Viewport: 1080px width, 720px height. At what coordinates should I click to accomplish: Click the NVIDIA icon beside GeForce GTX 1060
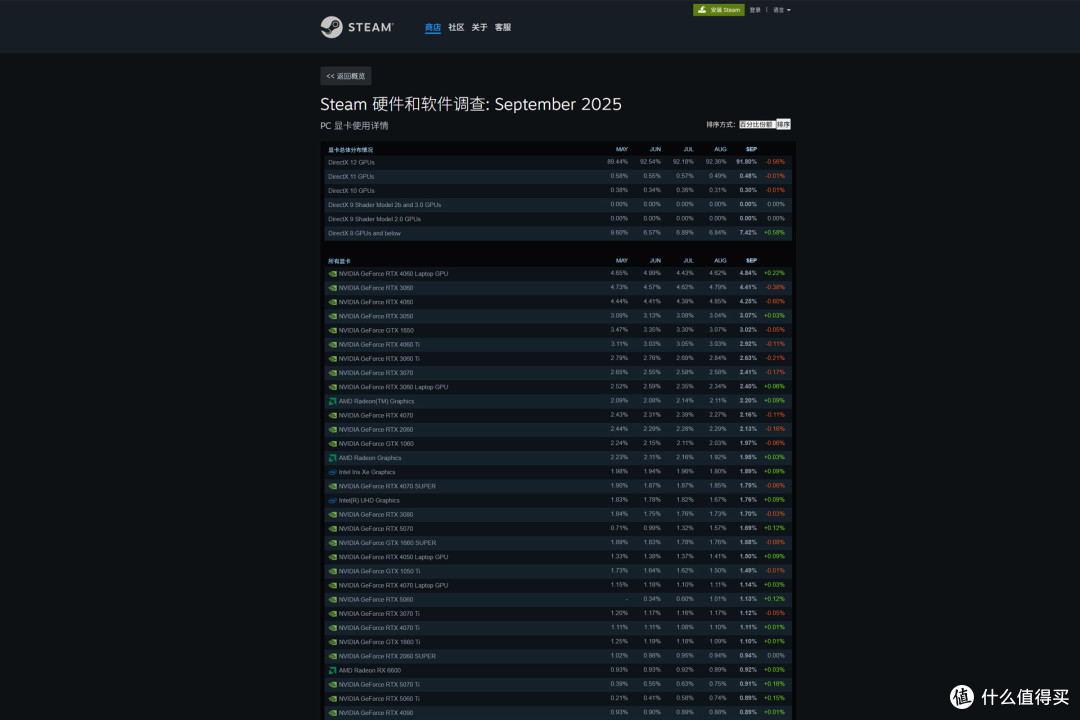tap(333, 444)
